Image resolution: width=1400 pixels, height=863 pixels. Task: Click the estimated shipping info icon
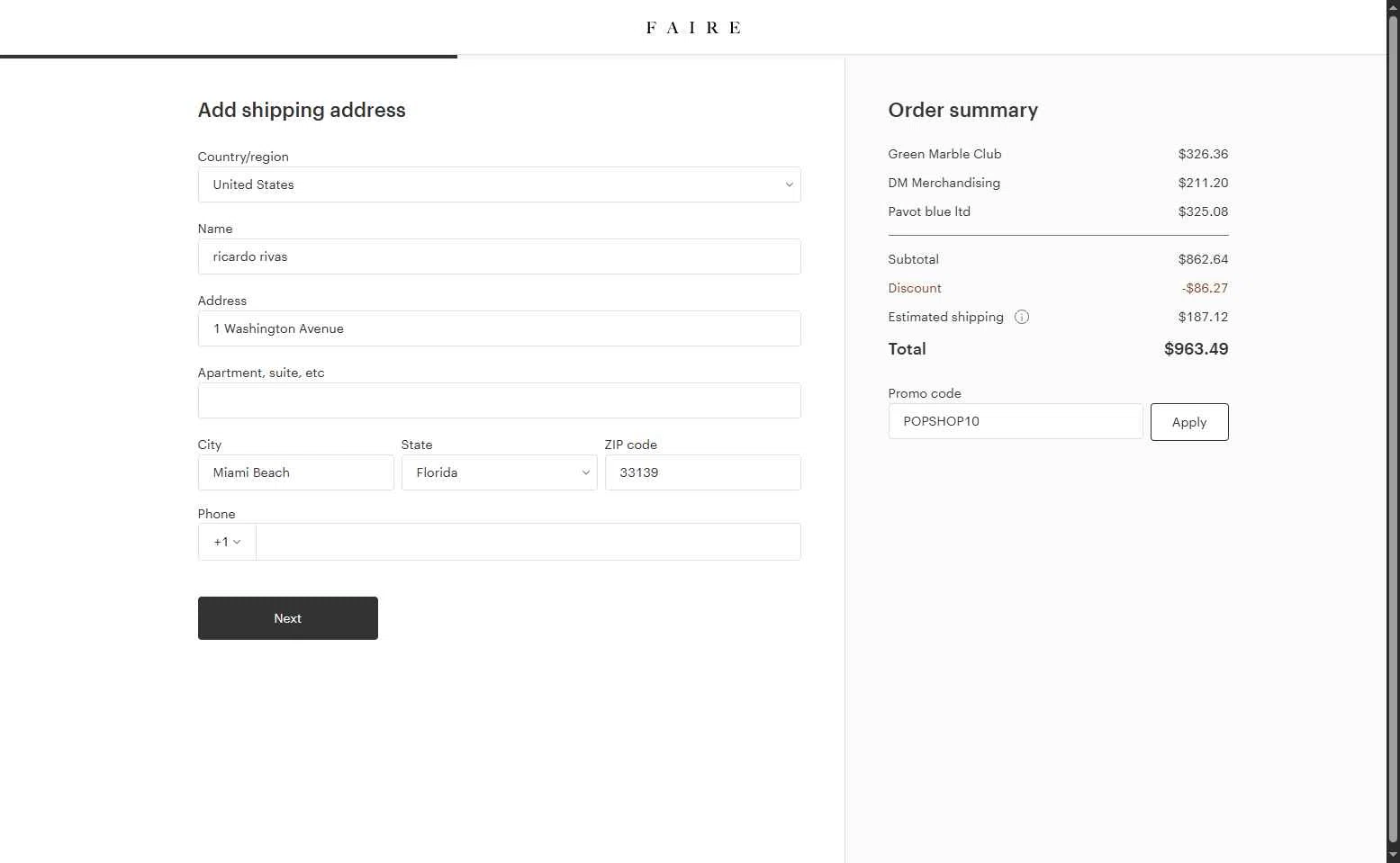(x=1021, y=317)
